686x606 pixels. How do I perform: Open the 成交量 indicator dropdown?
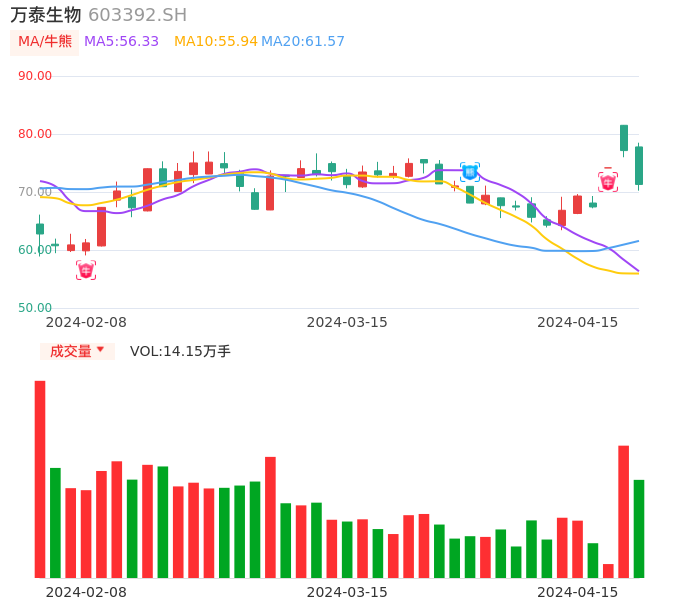(72, 351)
